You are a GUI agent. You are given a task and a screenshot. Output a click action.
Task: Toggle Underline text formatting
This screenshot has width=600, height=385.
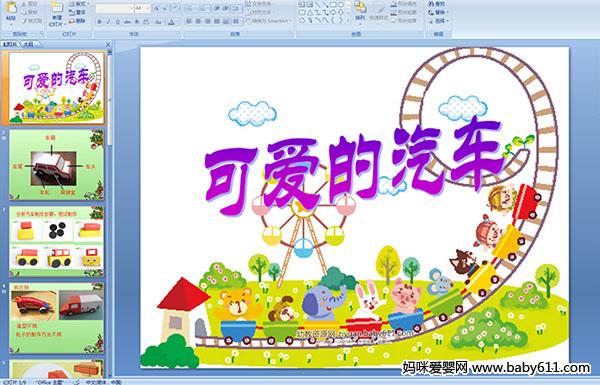pos(118,22)
